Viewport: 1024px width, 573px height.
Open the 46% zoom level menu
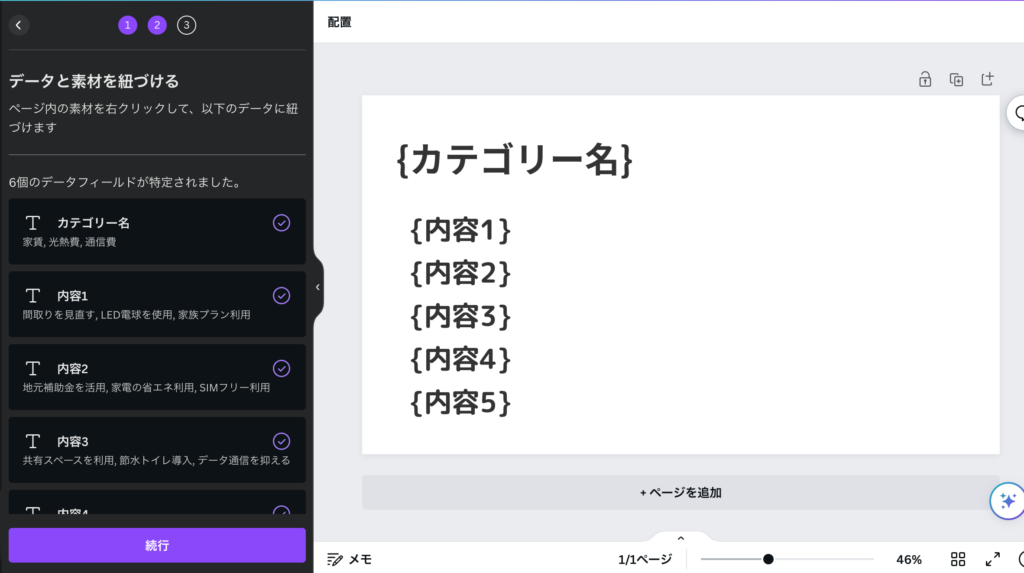(908, 559)
